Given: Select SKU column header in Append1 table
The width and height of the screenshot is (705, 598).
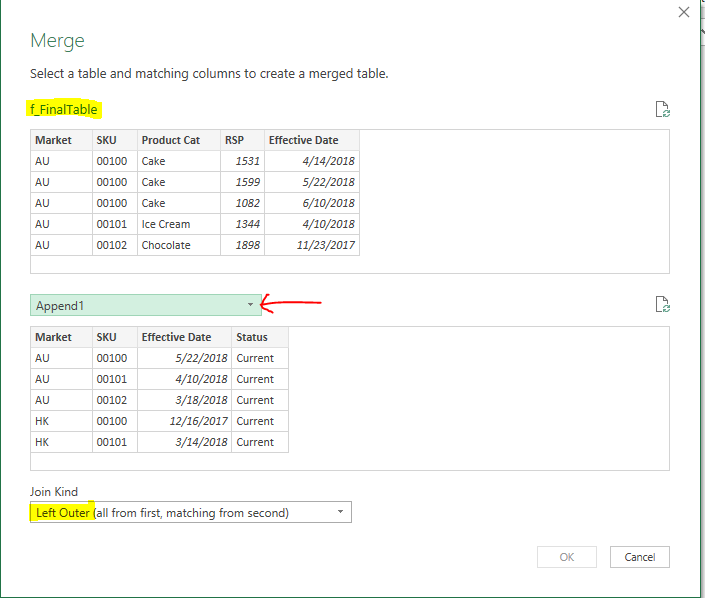Looking at the screenshot, I should (114, 337).
